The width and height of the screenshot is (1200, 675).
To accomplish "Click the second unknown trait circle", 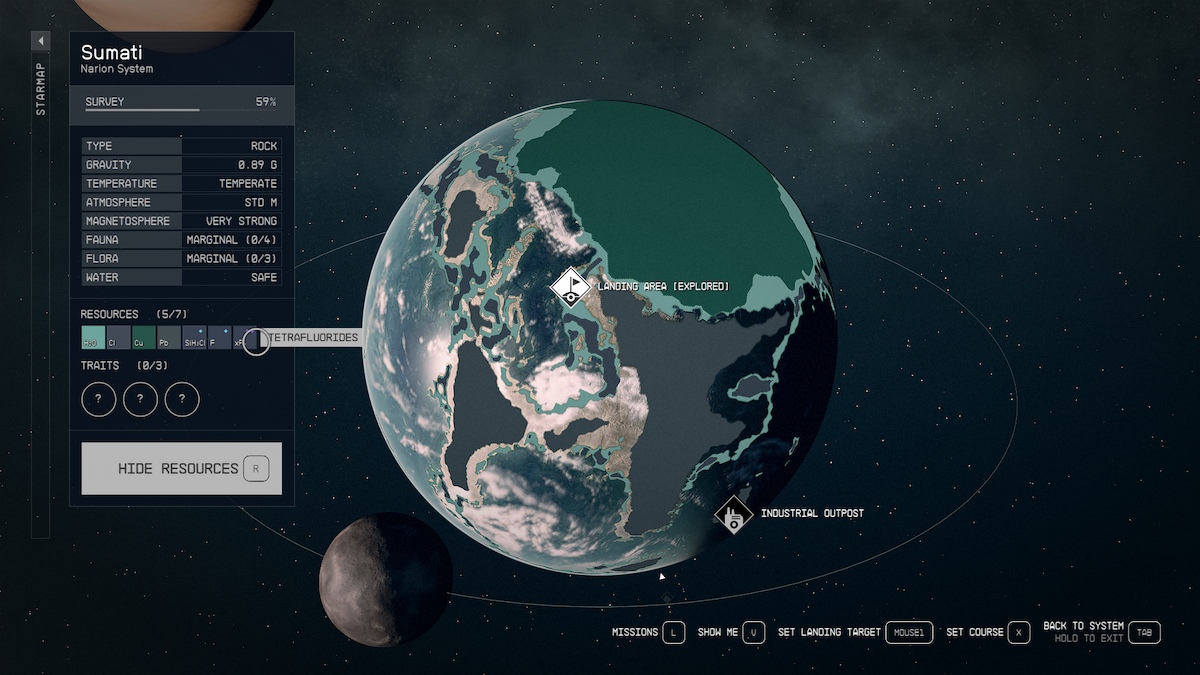I will (x=140, y=399).
